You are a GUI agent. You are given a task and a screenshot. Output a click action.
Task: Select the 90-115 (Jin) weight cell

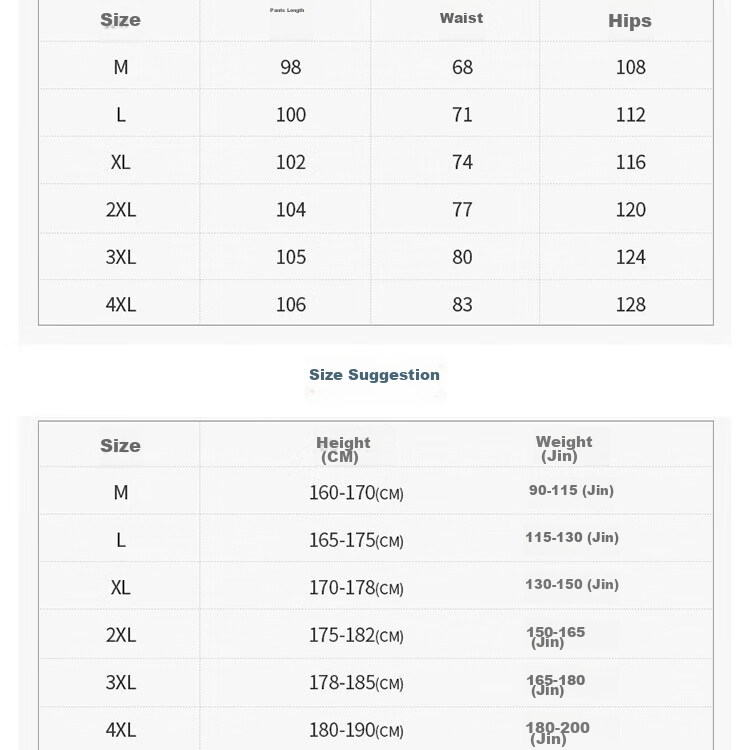coord(571,490)
